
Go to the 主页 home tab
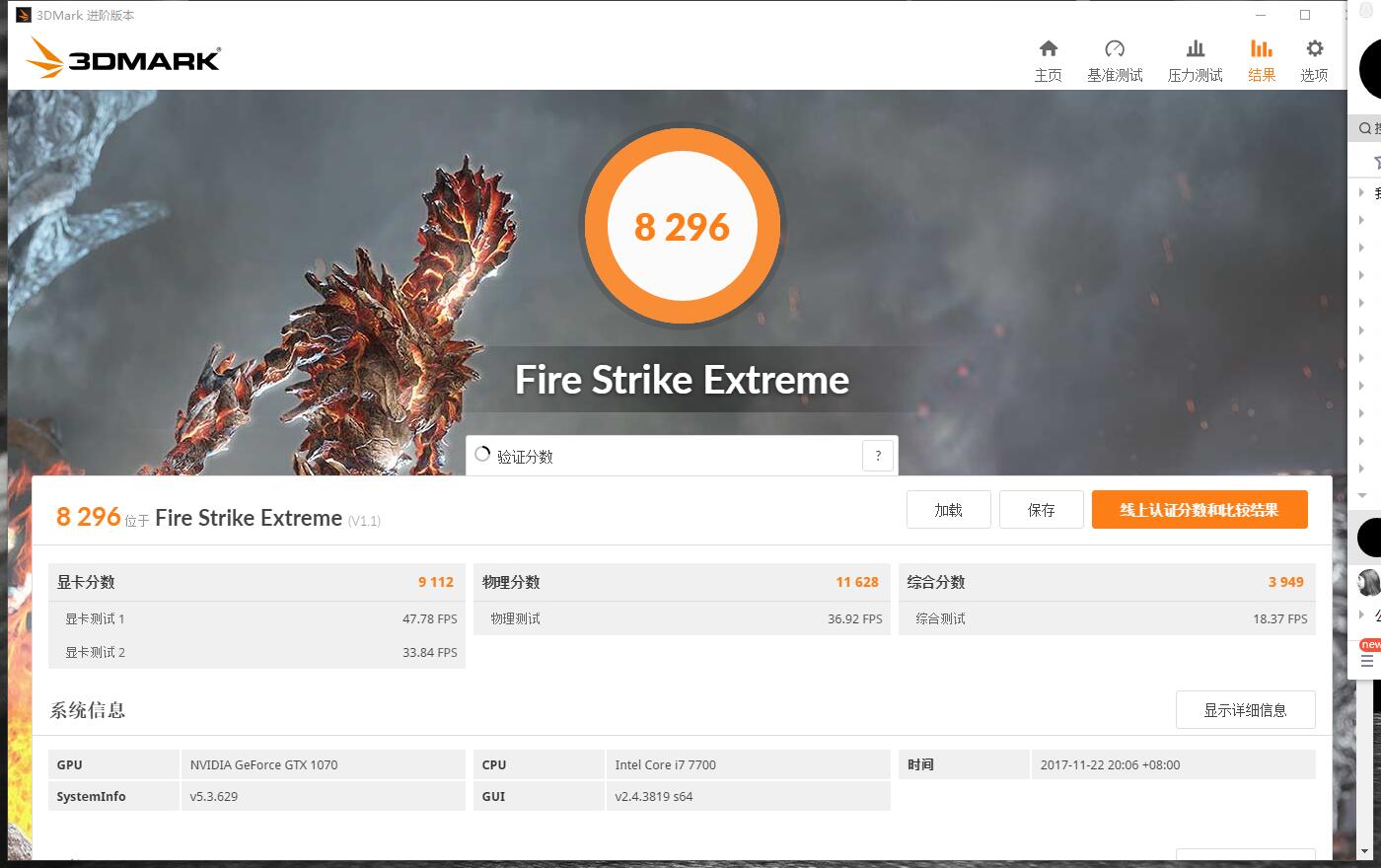[1048, 61]
